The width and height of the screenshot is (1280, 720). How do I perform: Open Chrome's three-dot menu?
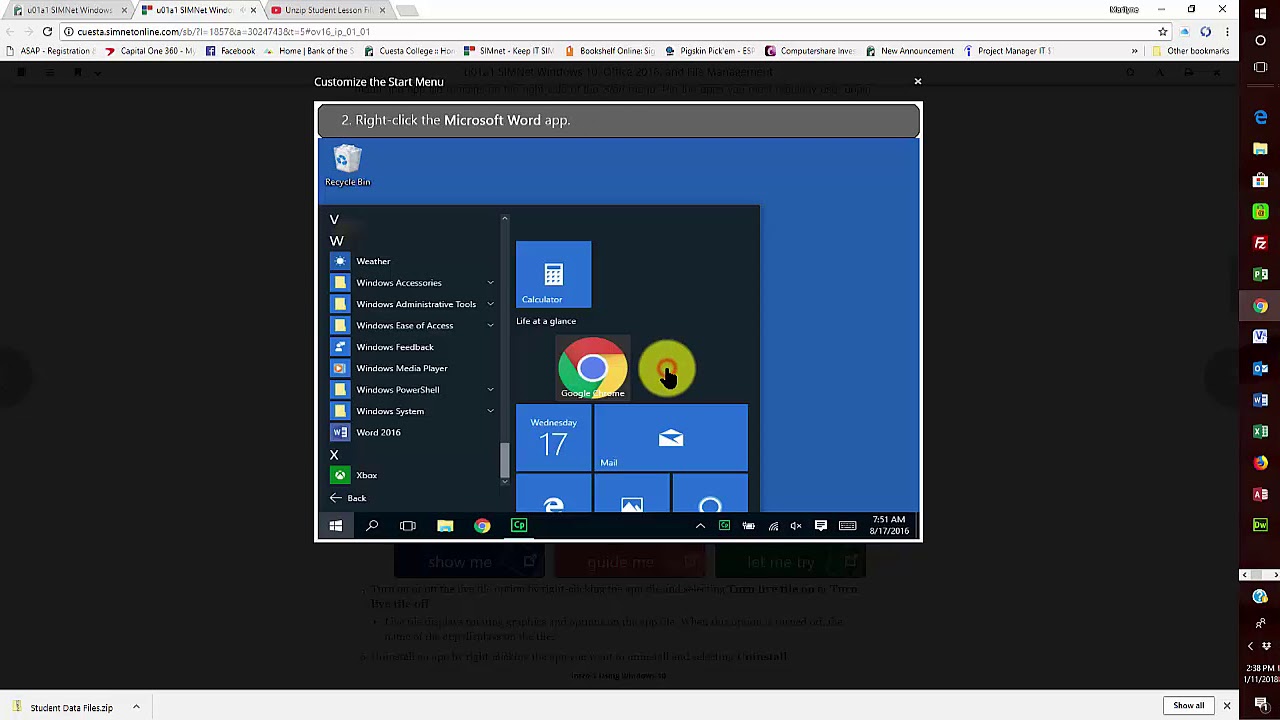point(1227,32)
